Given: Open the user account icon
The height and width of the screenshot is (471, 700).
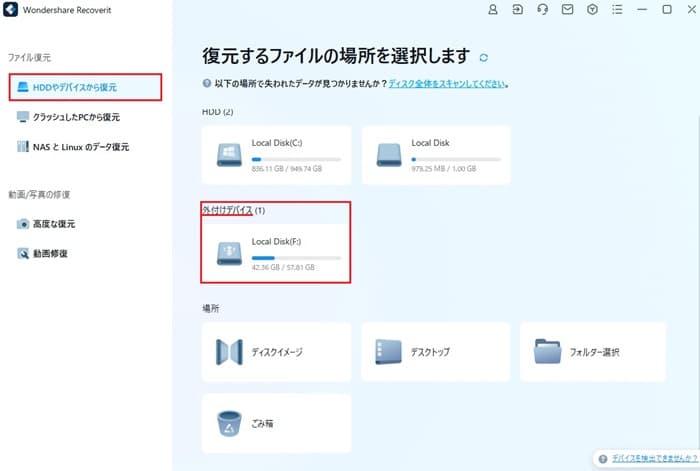Looking at the screenshot, I should 493,9.
